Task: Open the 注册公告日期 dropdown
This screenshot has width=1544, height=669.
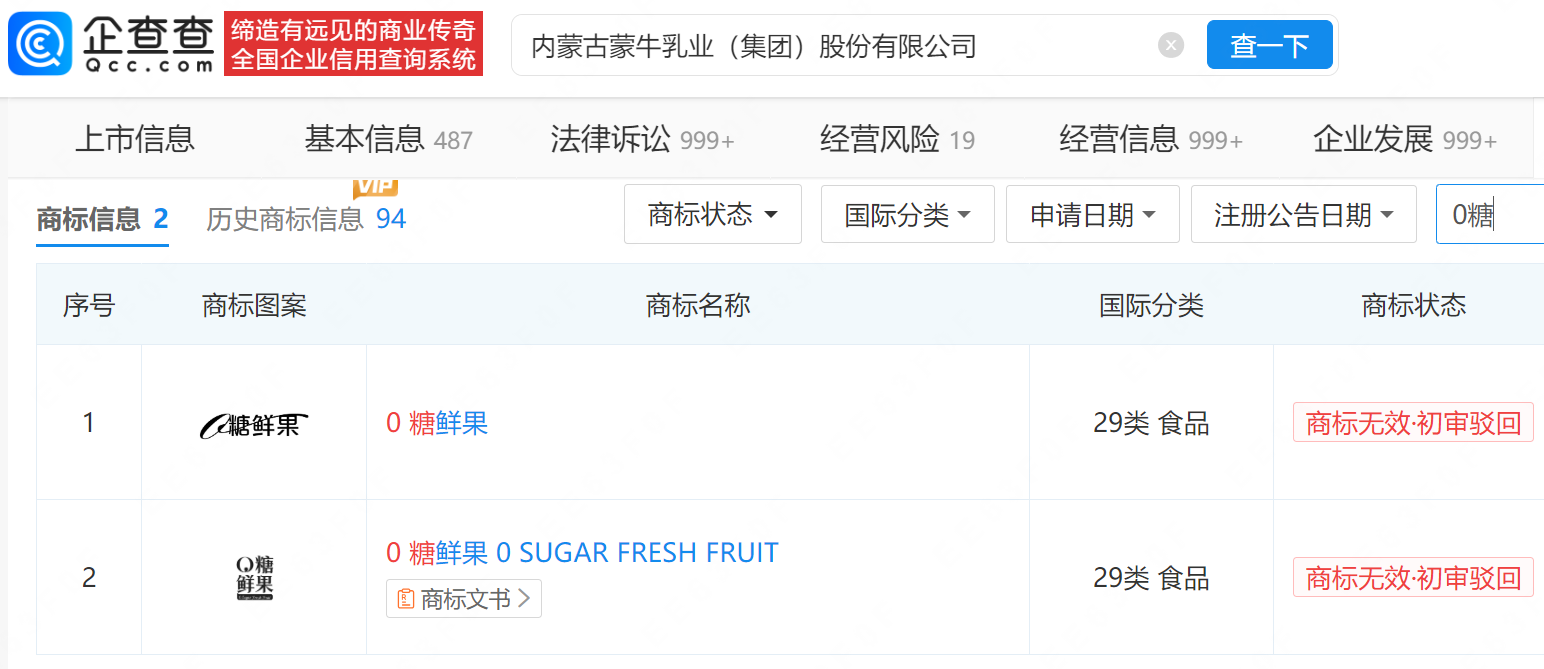Action: click(1303, 214)
